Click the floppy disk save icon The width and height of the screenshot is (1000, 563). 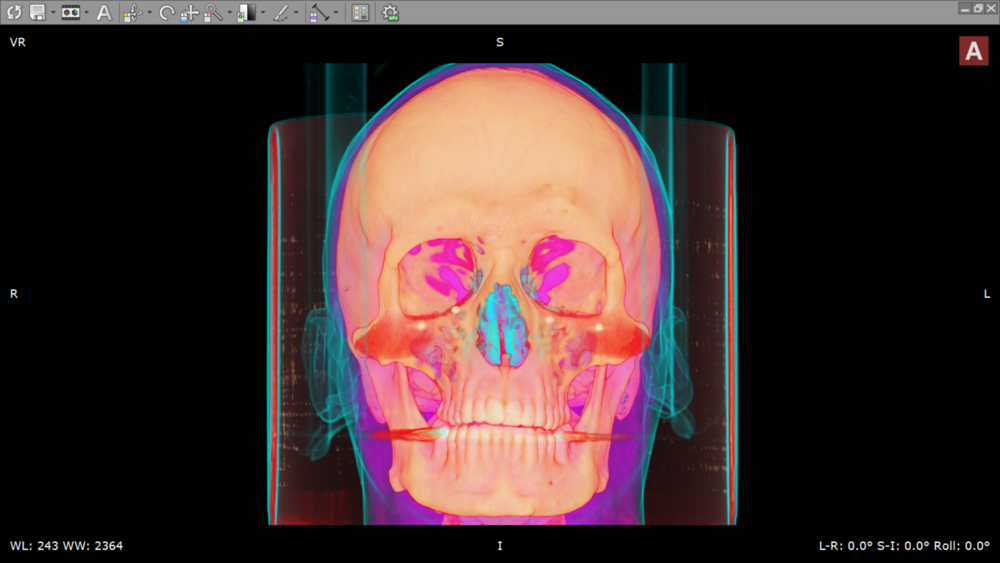pos(37,13)
